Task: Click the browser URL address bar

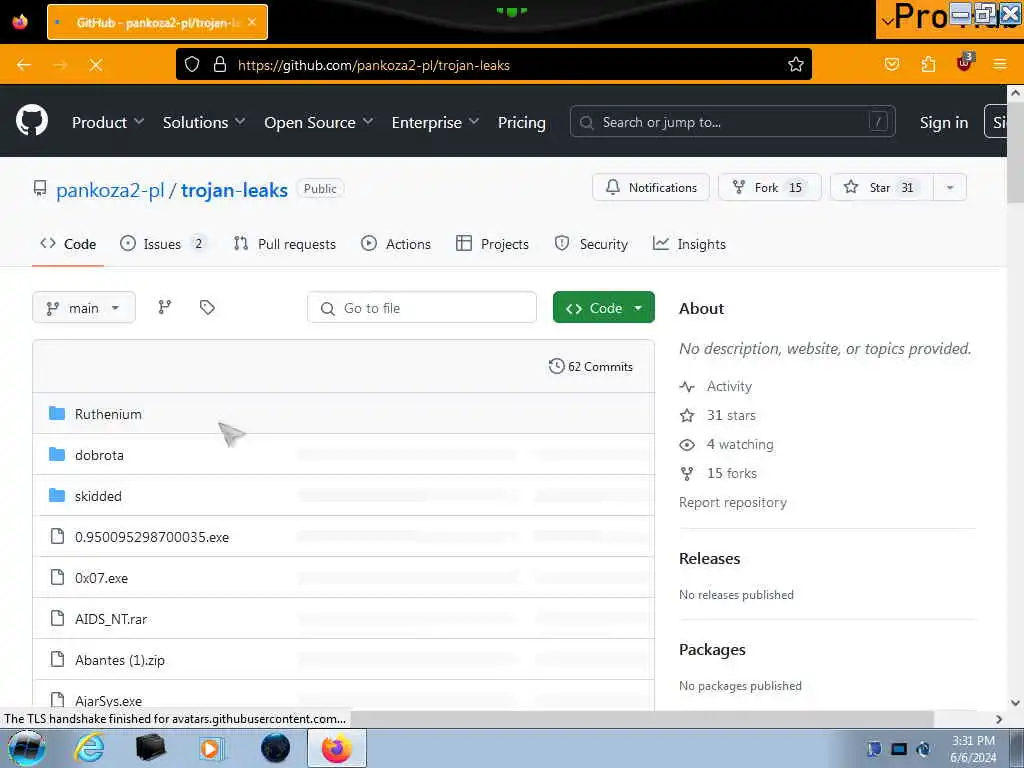Action: point(493,65)
